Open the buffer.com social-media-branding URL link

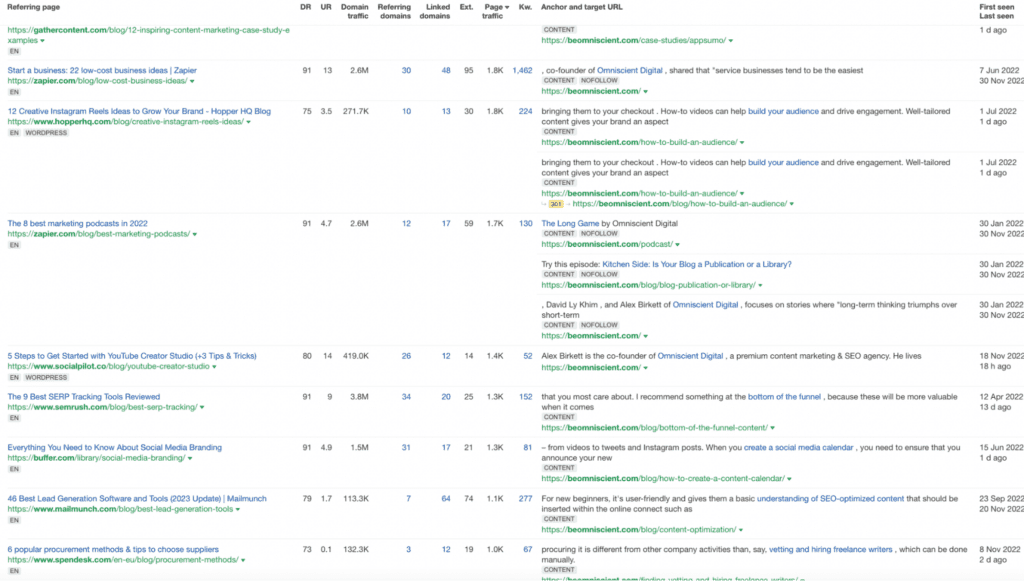[x=97, y=458]
